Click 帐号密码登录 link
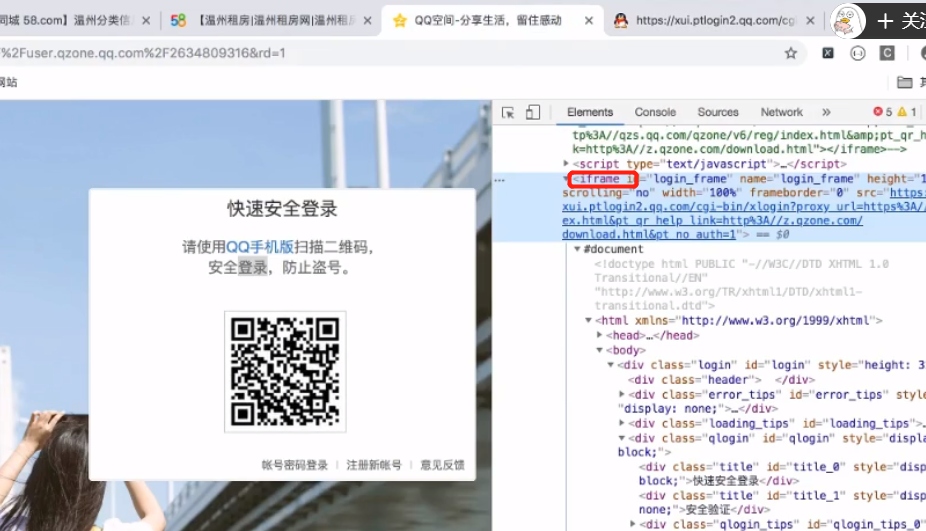The height and width of the screenshot is (531, 926). coord(295,465)
